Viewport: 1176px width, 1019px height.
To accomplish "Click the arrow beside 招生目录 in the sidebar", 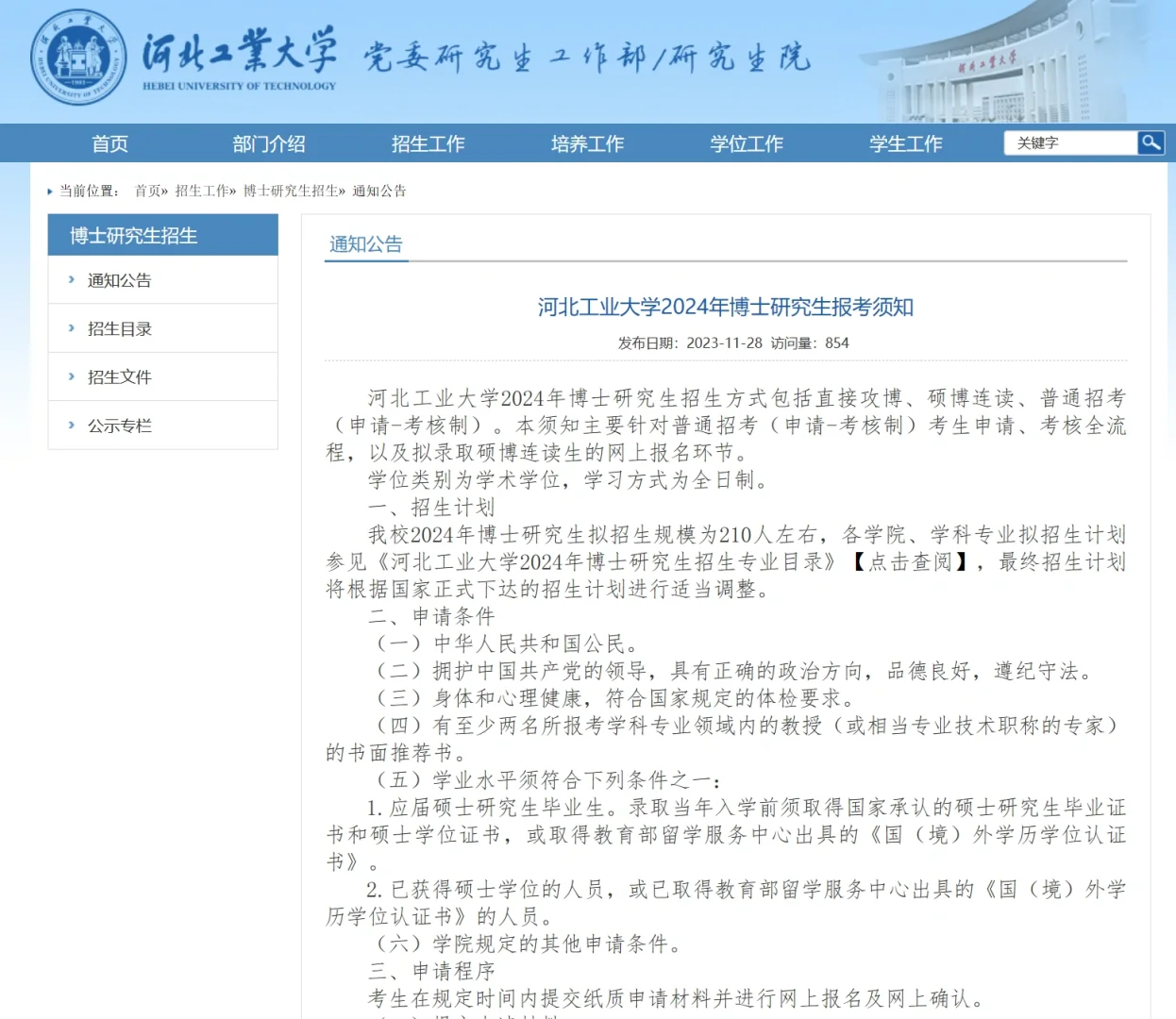I will (72, 328).
